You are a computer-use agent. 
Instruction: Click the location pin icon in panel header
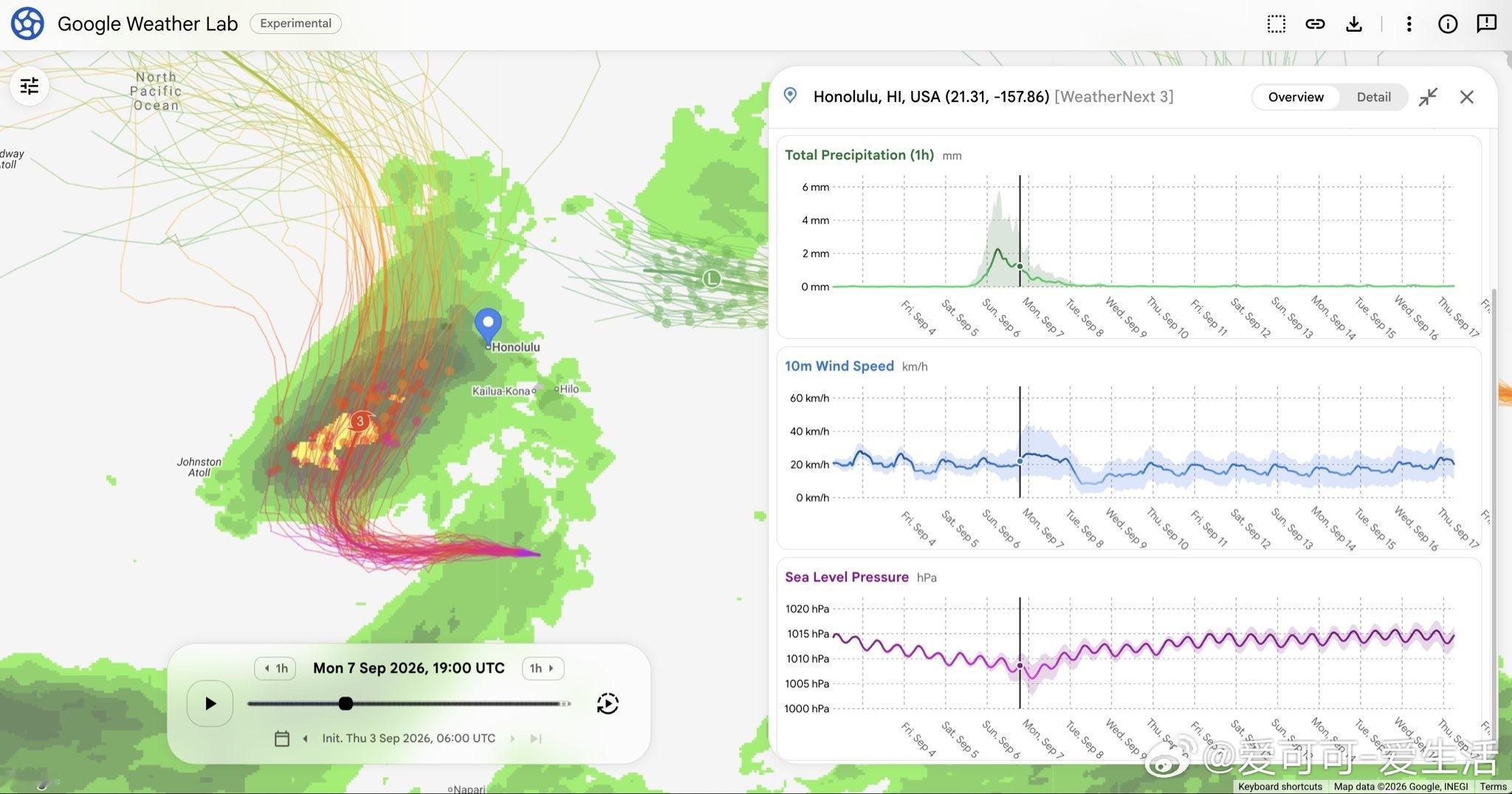pyautogui.click(x=790, y=95)
